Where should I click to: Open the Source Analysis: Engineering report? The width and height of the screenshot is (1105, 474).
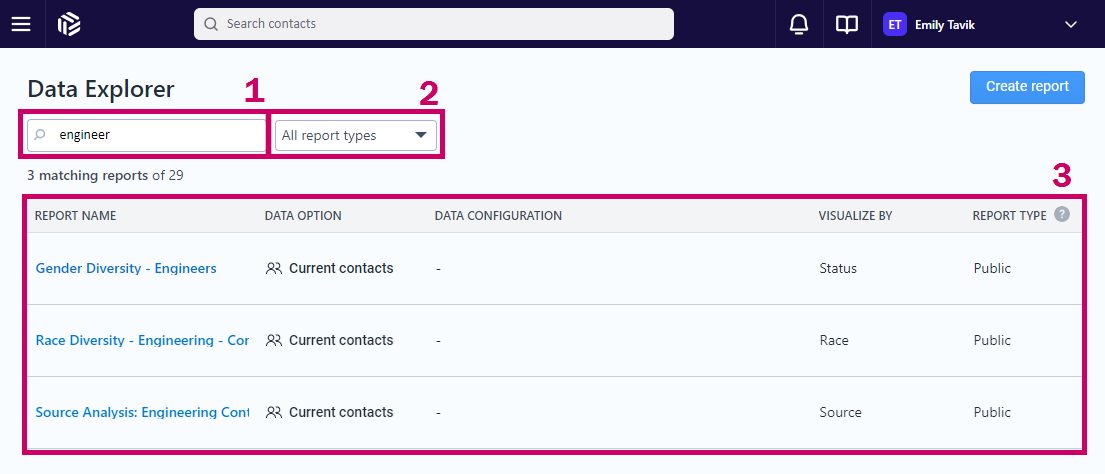[142, 412]
